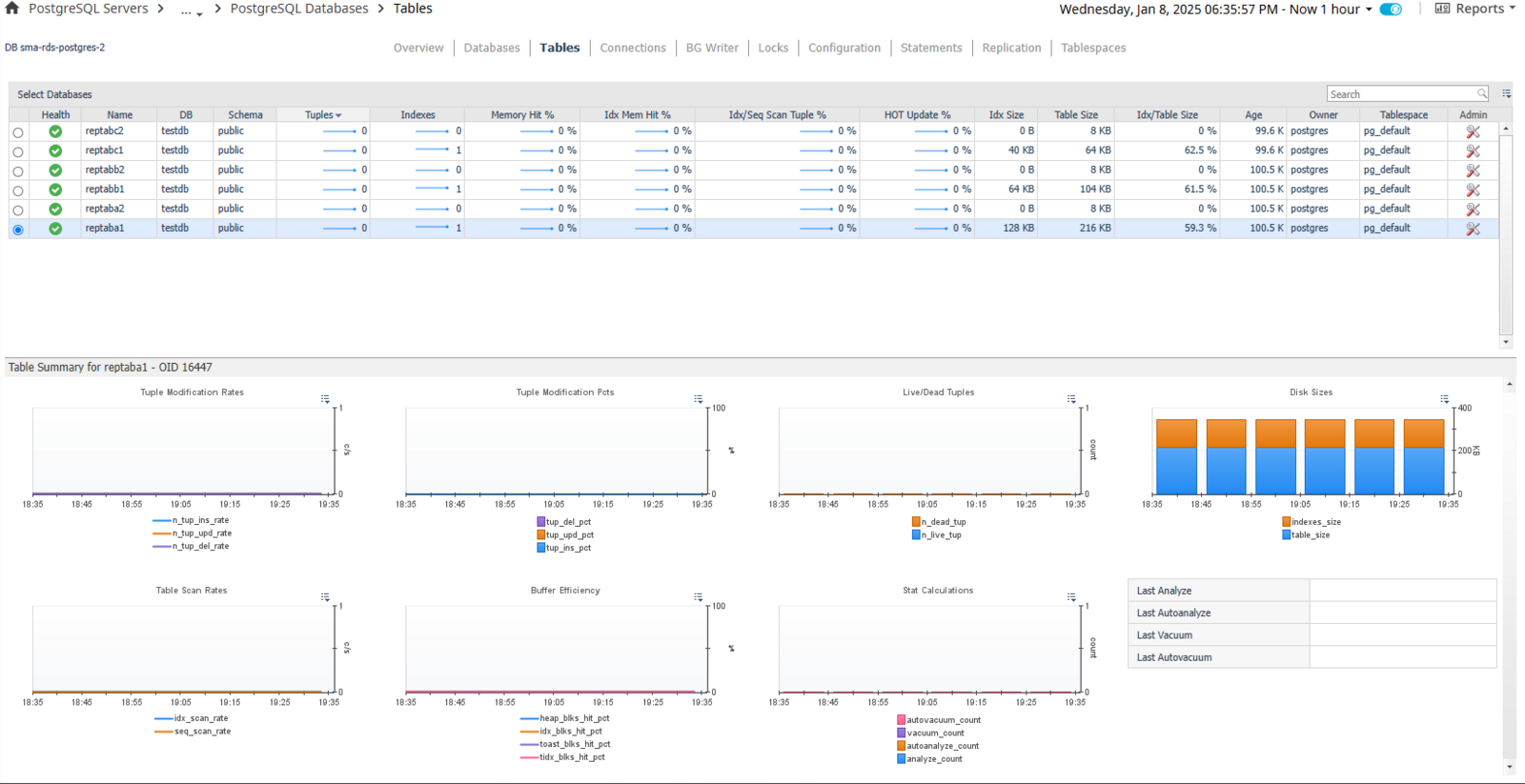Click the table options icon beside Search
This screenshot has width=1525, height=784.
(x=1506, y=93)
